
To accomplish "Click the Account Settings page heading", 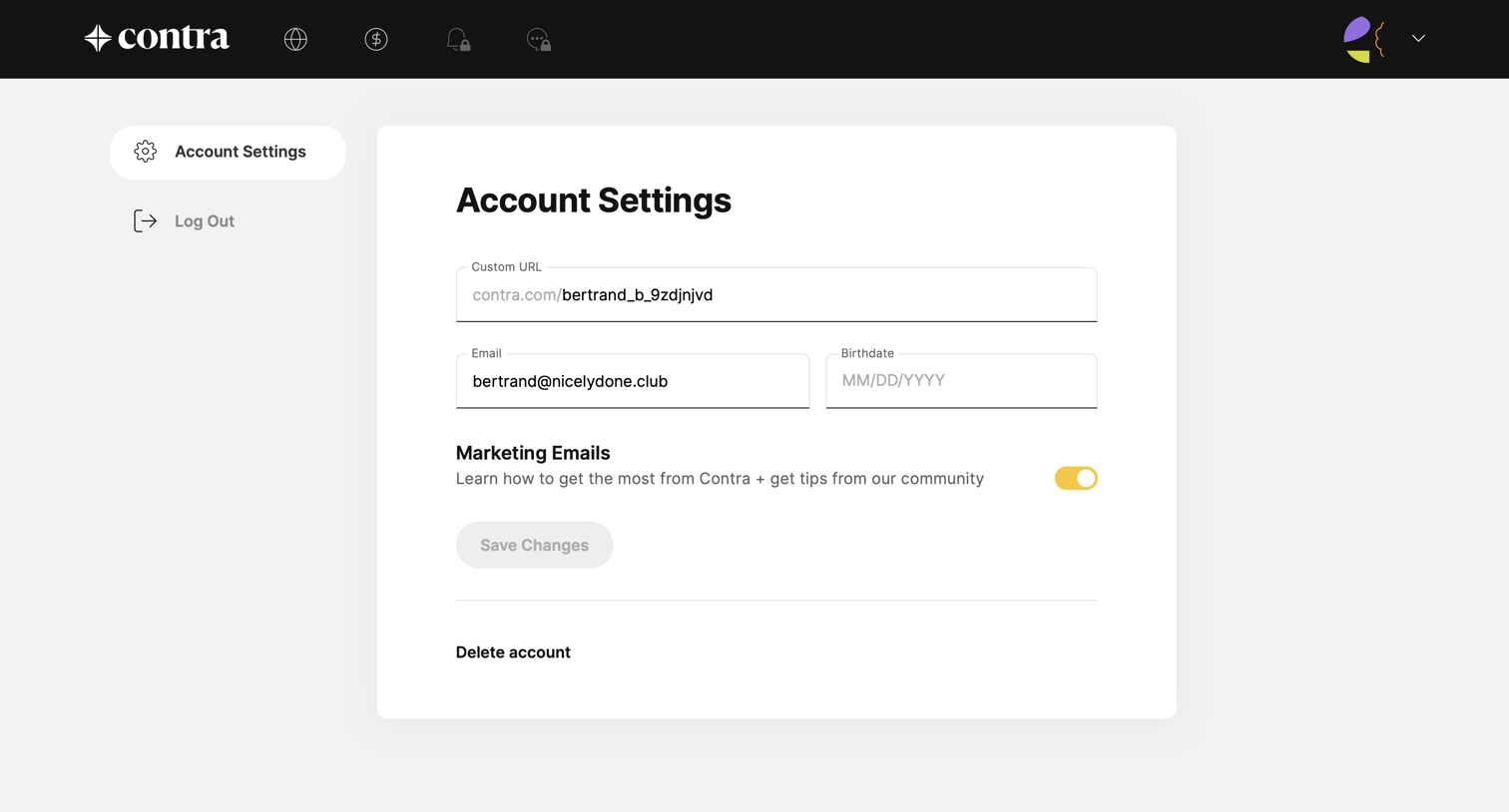I will 594,201.
